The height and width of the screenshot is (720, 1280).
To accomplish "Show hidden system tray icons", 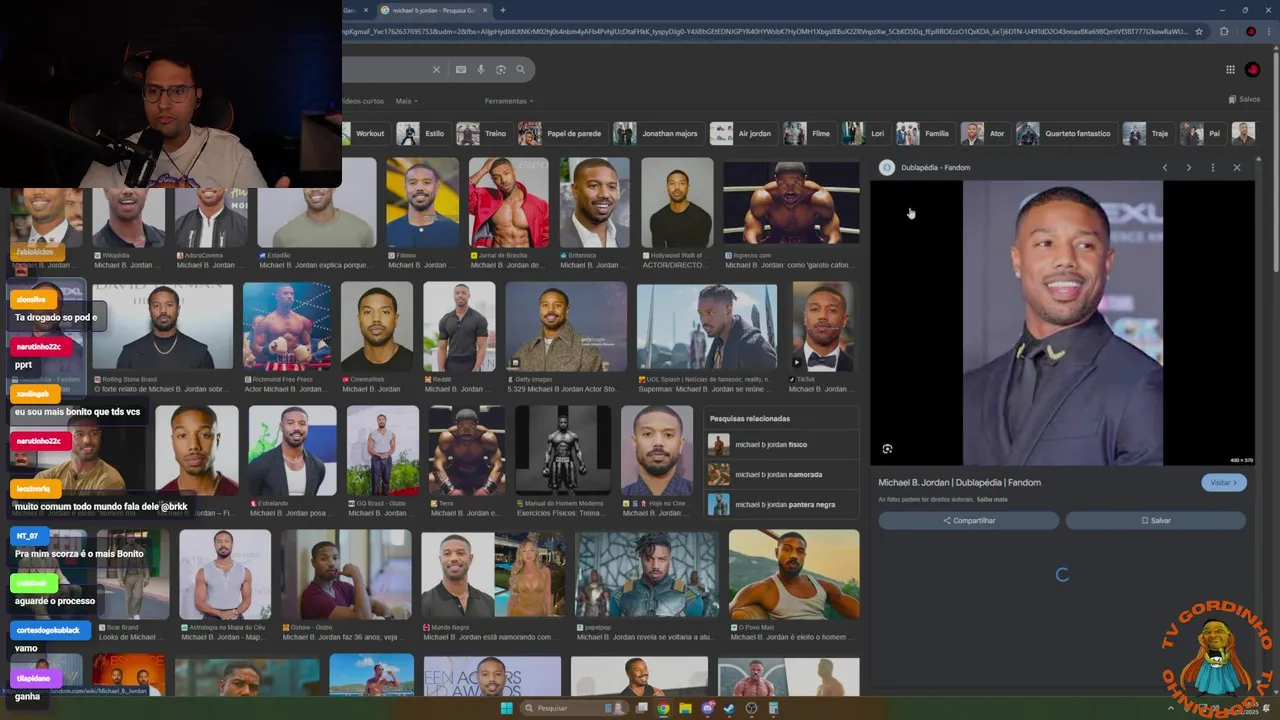I will (x=1171, y=708).
